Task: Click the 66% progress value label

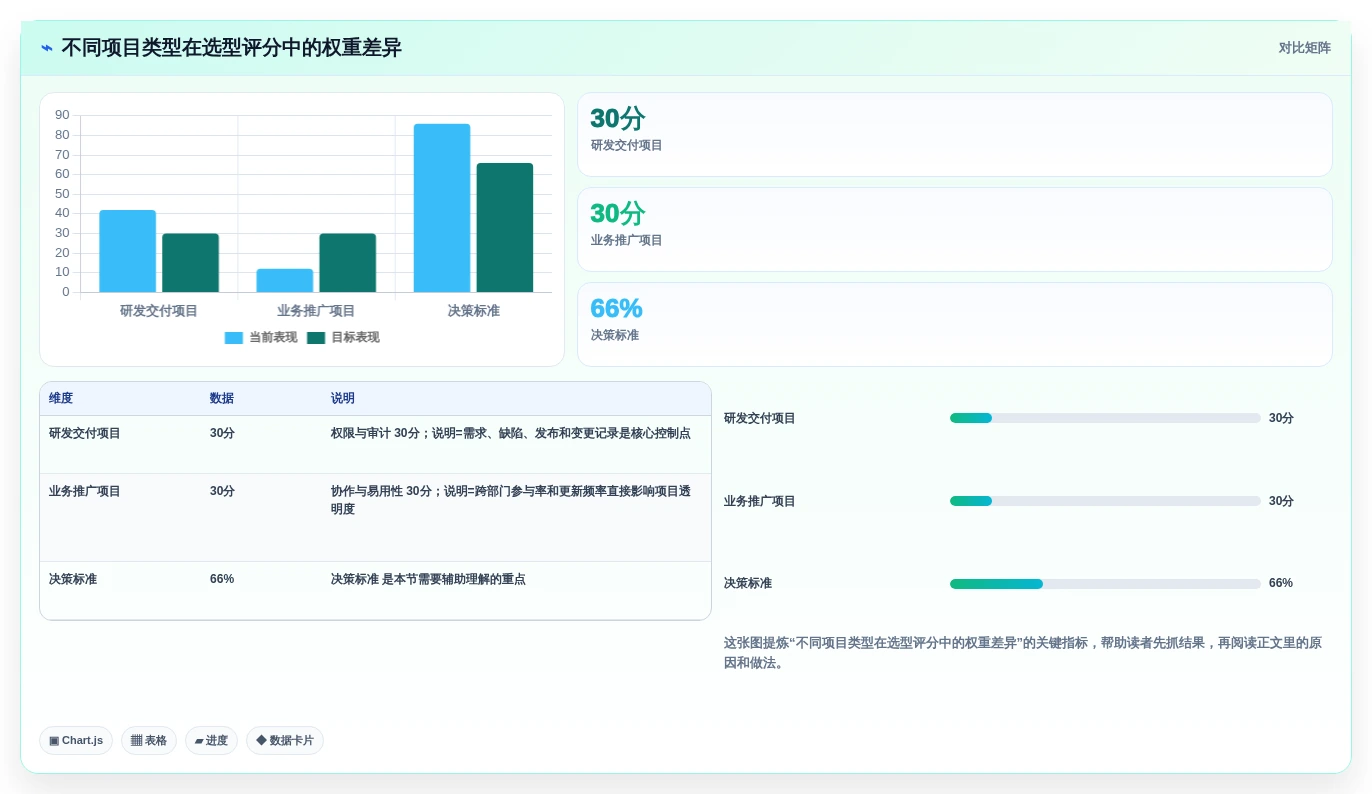Action: click(x=1281, y=583)
